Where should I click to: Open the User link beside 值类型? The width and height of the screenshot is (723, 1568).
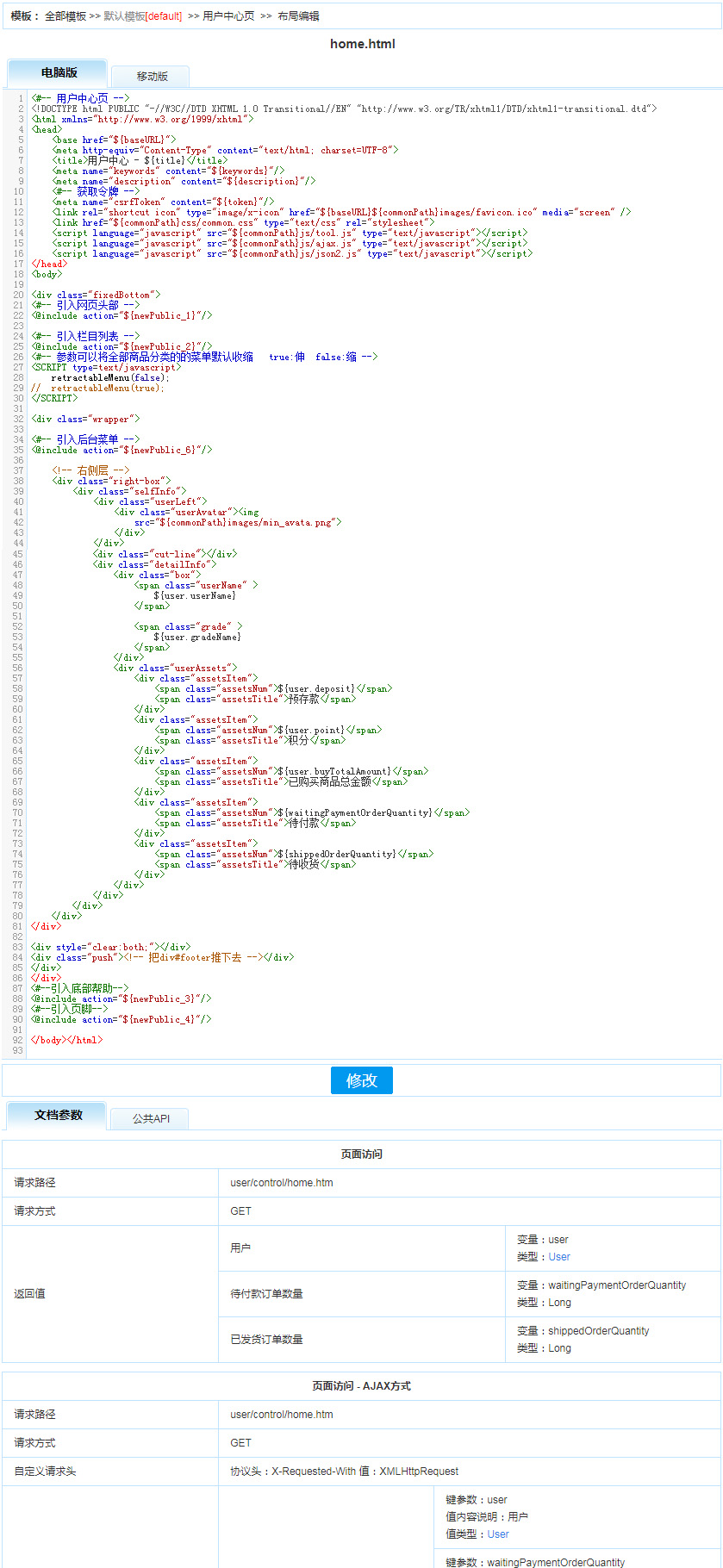coord(498,1534)
